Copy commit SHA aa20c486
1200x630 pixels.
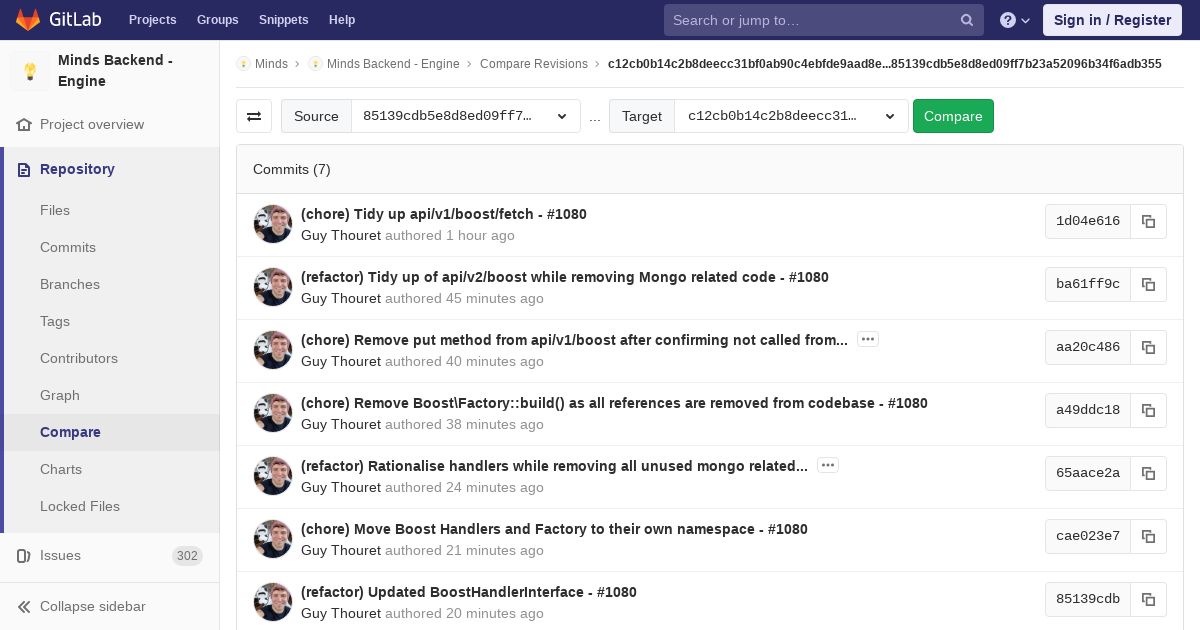pos(1148,347)
